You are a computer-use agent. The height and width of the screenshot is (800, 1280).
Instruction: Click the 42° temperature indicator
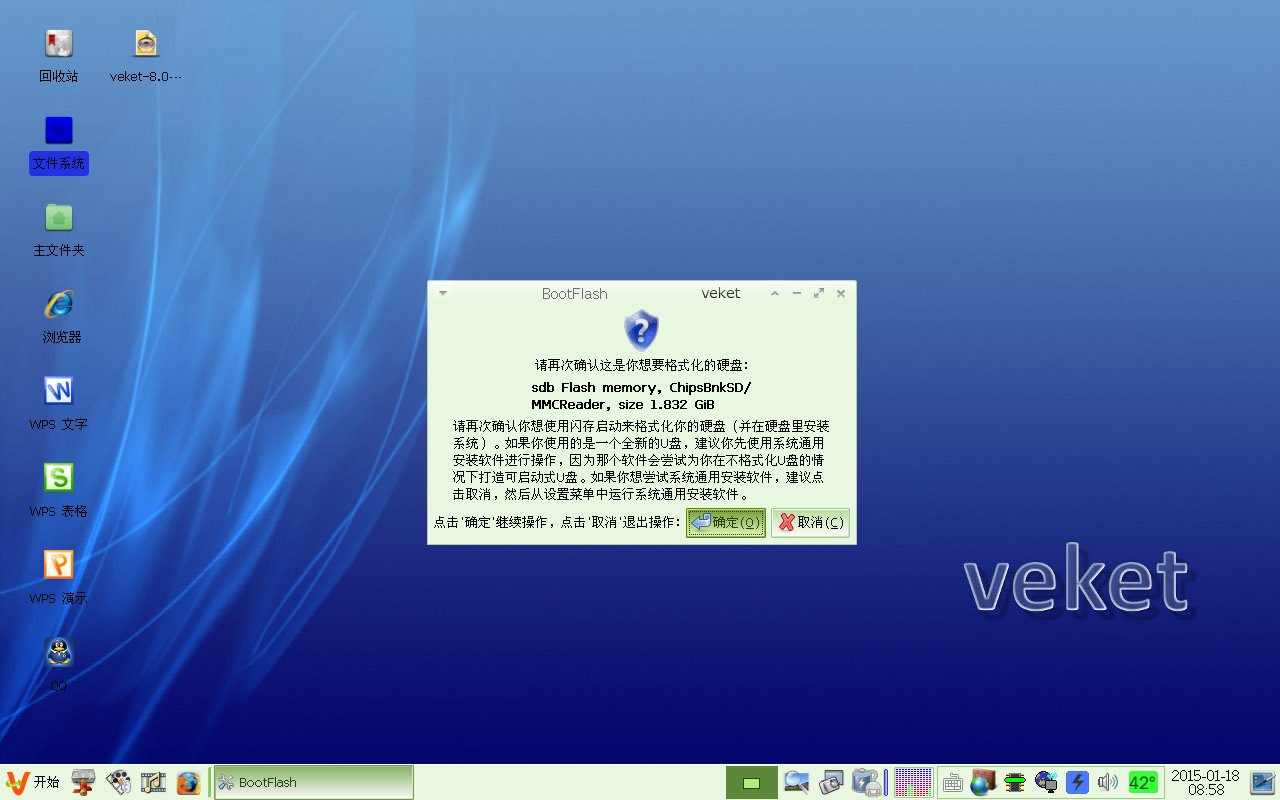1143,782
